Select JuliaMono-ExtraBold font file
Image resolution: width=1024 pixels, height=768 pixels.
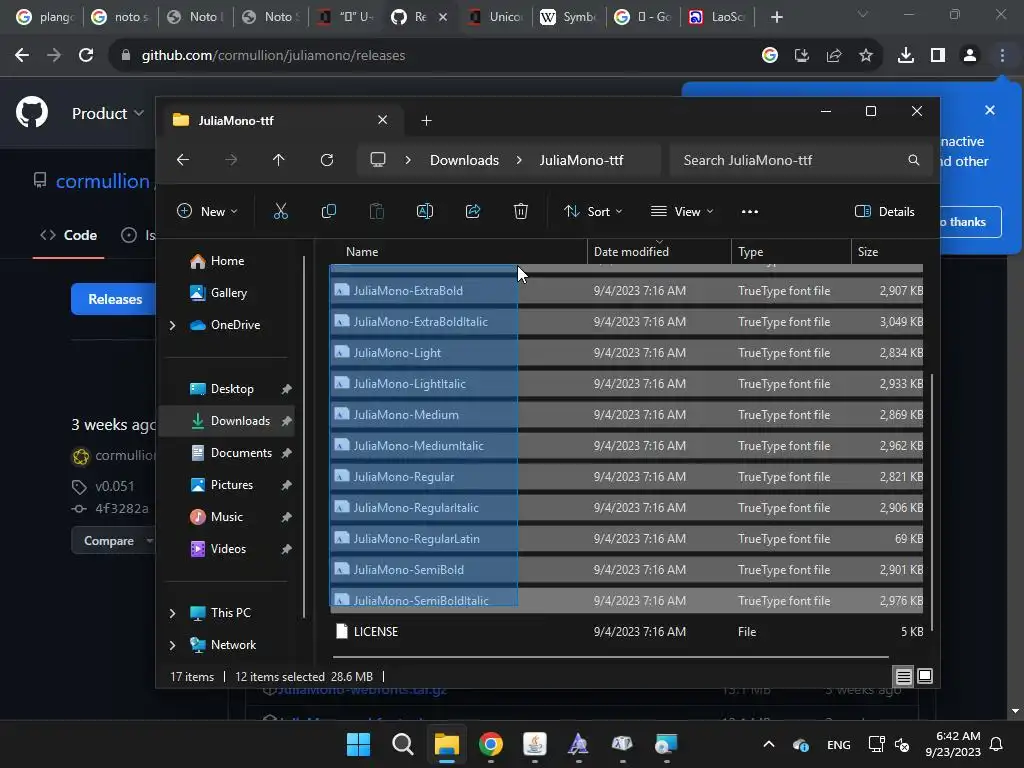point(626,291)
